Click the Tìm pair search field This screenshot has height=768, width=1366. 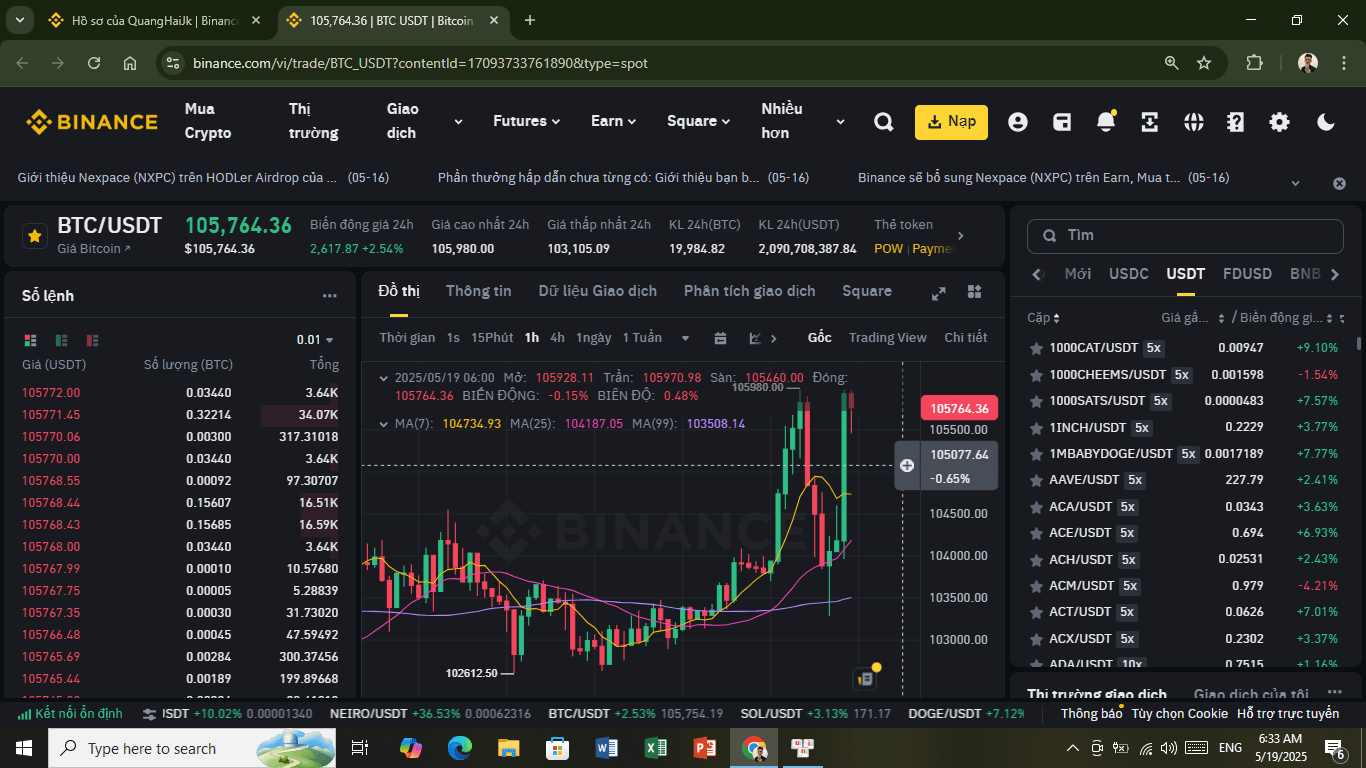point(1185,236)
